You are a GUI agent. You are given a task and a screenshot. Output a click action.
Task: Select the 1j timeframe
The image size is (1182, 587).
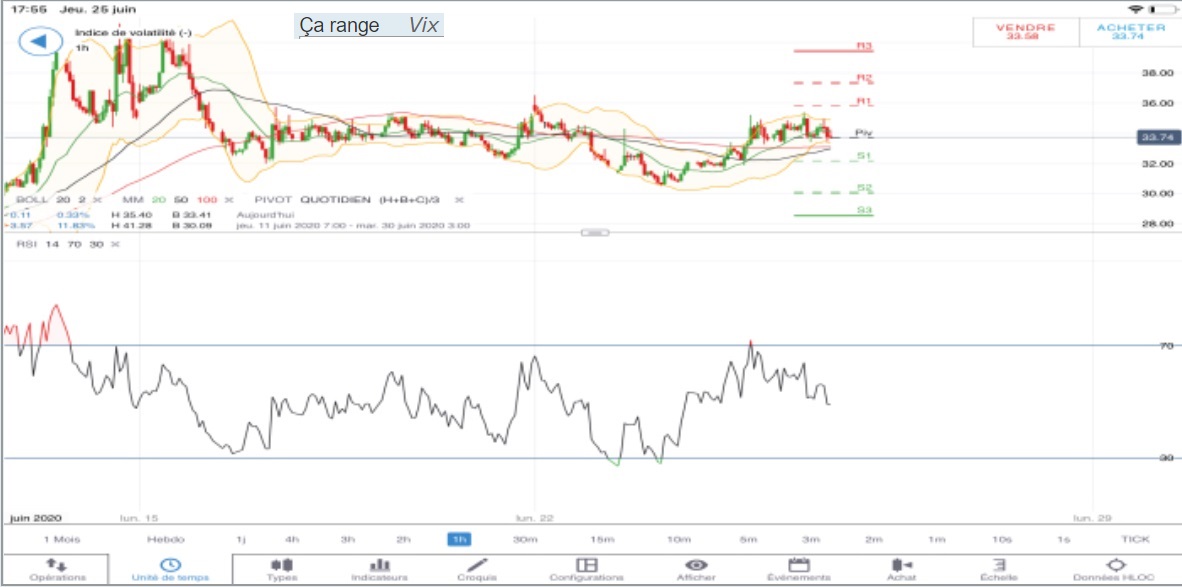[x=240, y=539]
